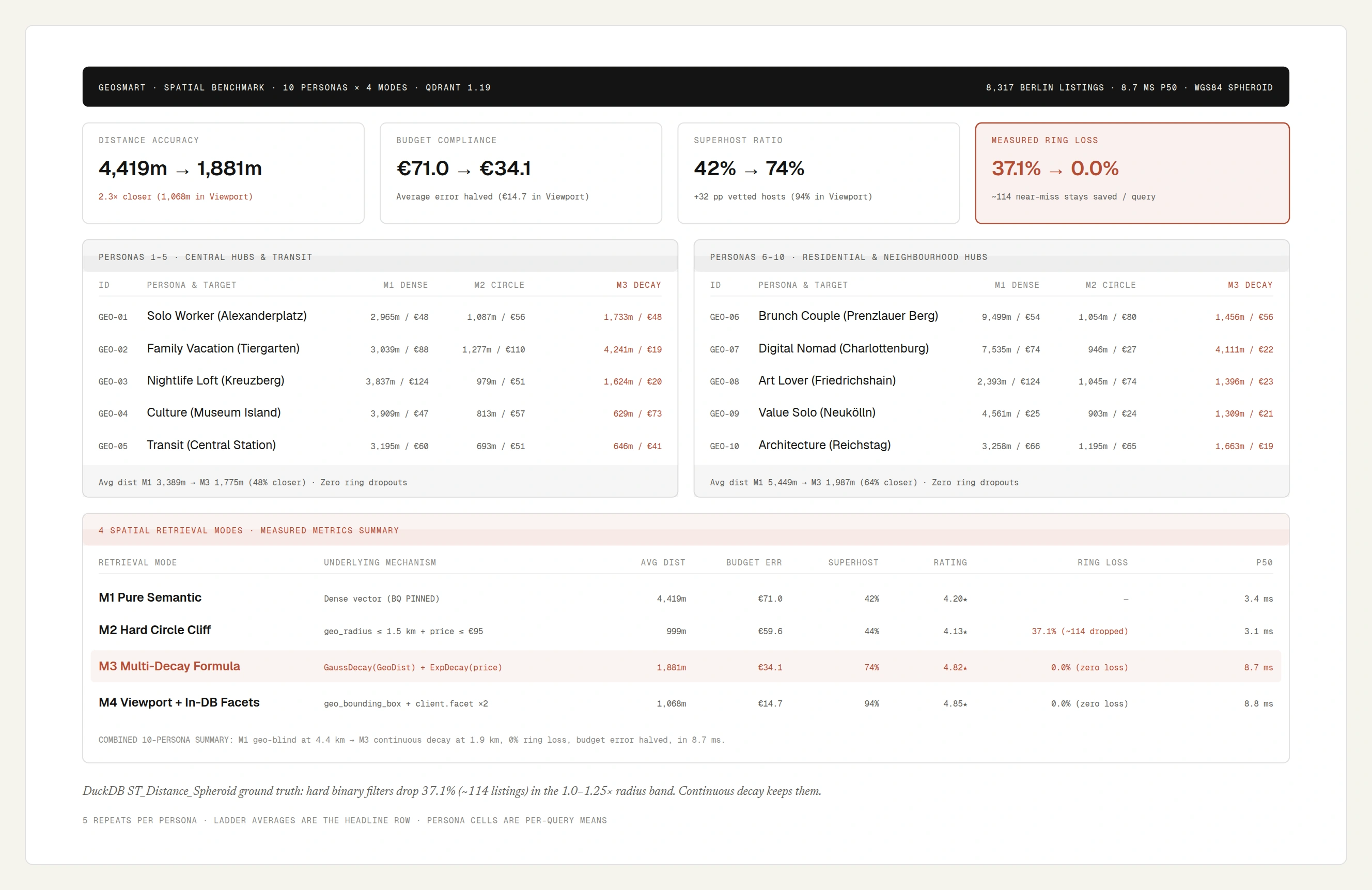This screenshot has height=890, width=1372.
Task: Click the 'Personas 1-5 · Central Hubs & Transit' heading
Action: pos(205,257)
